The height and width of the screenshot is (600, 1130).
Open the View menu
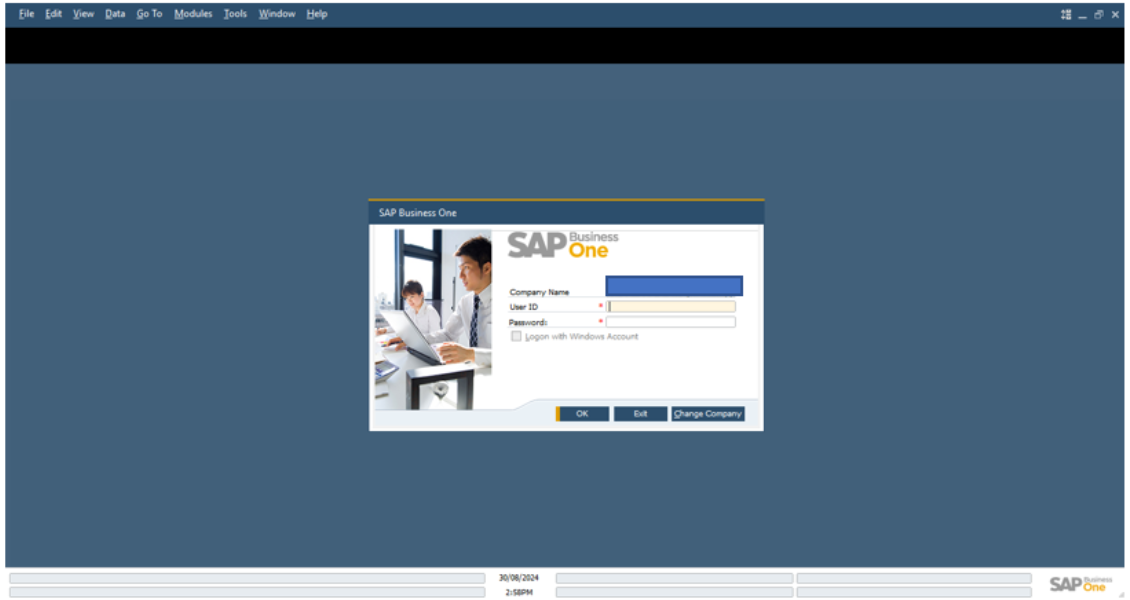(x=84, y=14)
